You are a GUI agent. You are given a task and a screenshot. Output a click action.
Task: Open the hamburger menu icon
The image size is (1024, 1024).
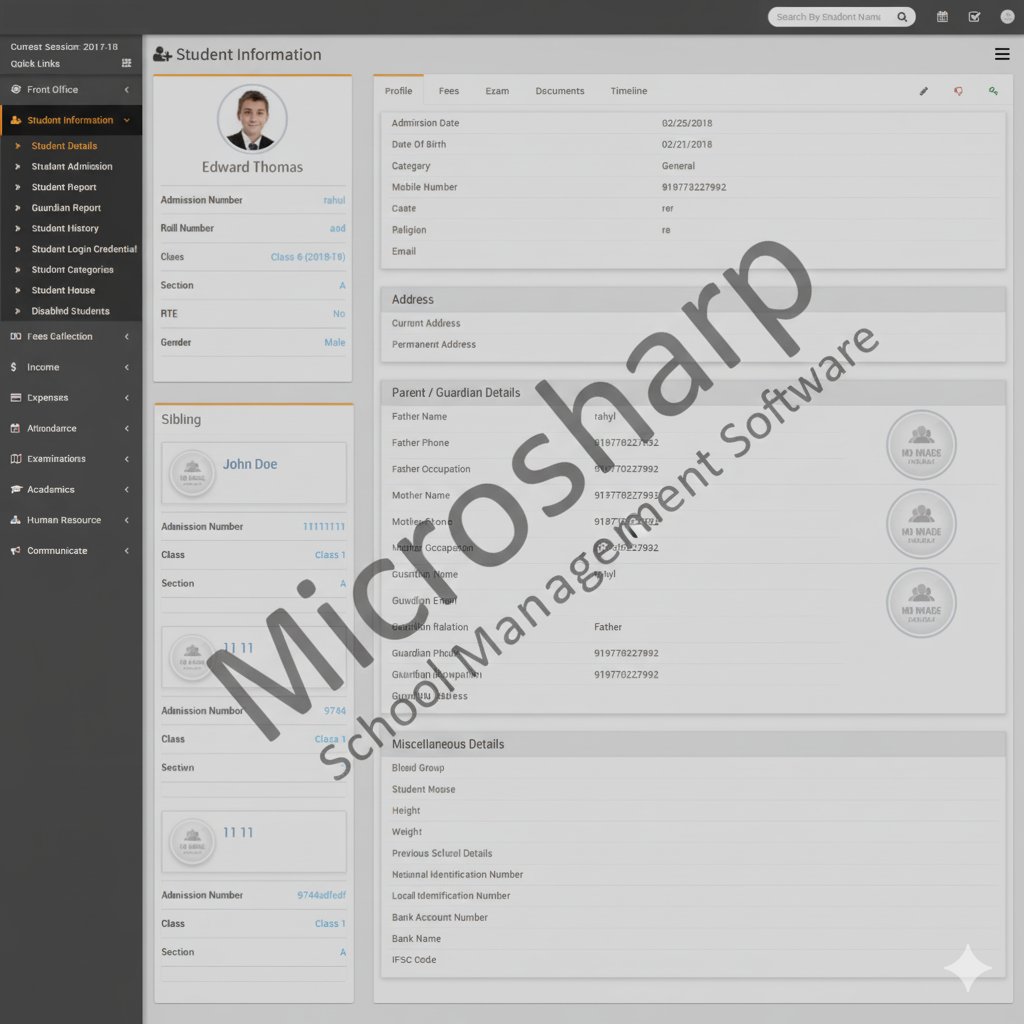click(1001, 54)
